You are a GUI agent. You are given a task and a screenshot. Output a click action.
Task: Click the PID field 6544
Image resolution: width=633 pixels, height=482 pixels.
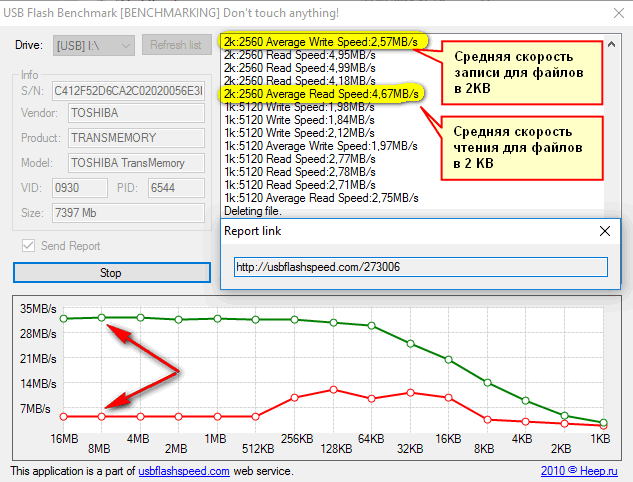point(176,188)
